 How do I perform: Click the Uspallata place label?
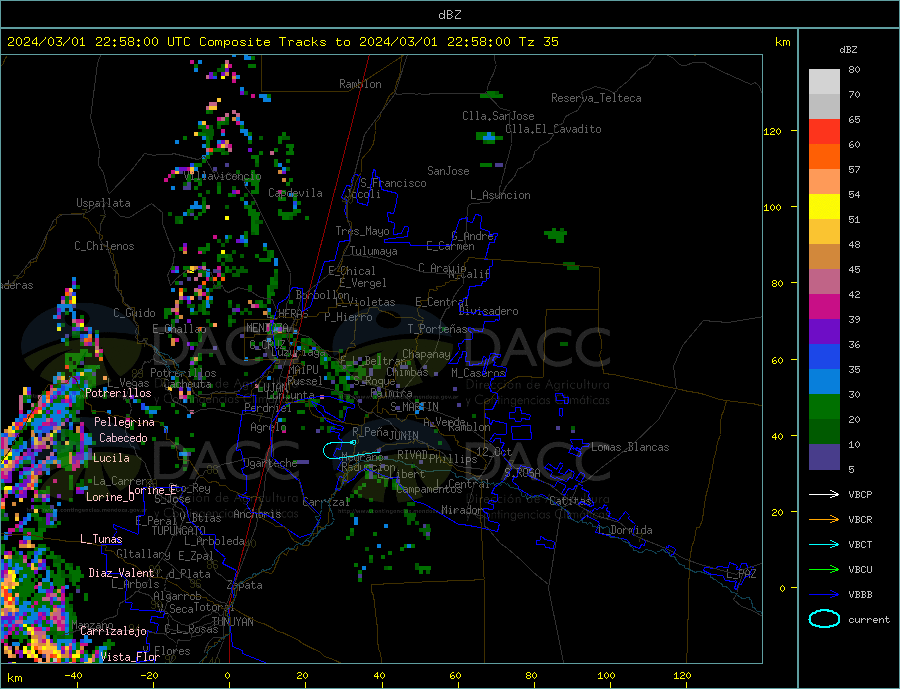103,203
